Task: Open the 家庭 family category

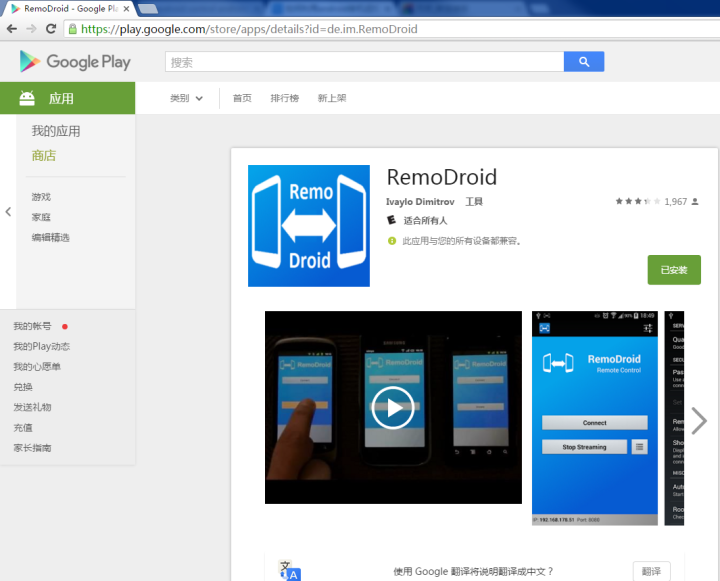Action: (41, 217)
